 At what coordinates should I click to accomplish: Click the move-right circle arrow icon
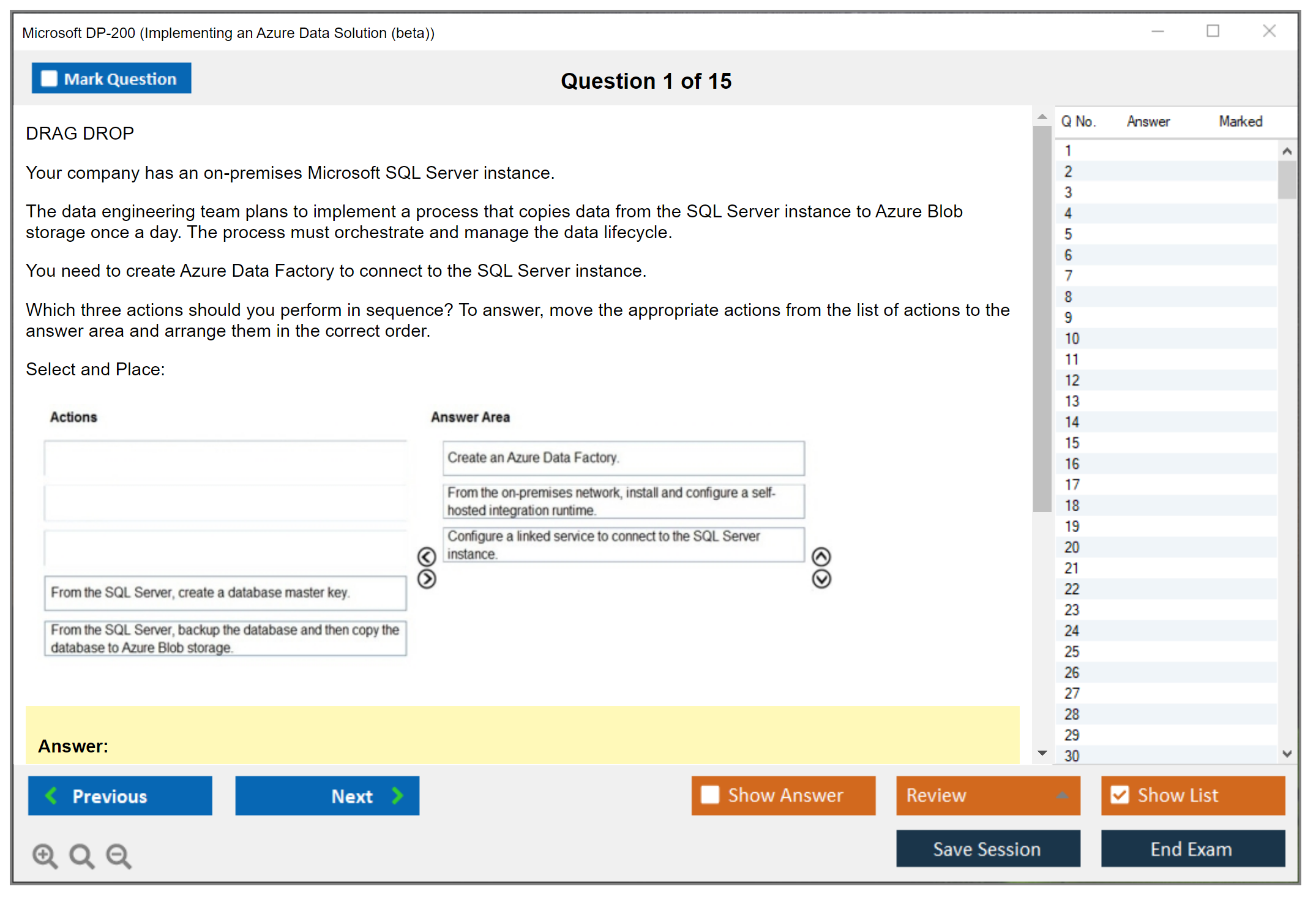pos(427,579)
